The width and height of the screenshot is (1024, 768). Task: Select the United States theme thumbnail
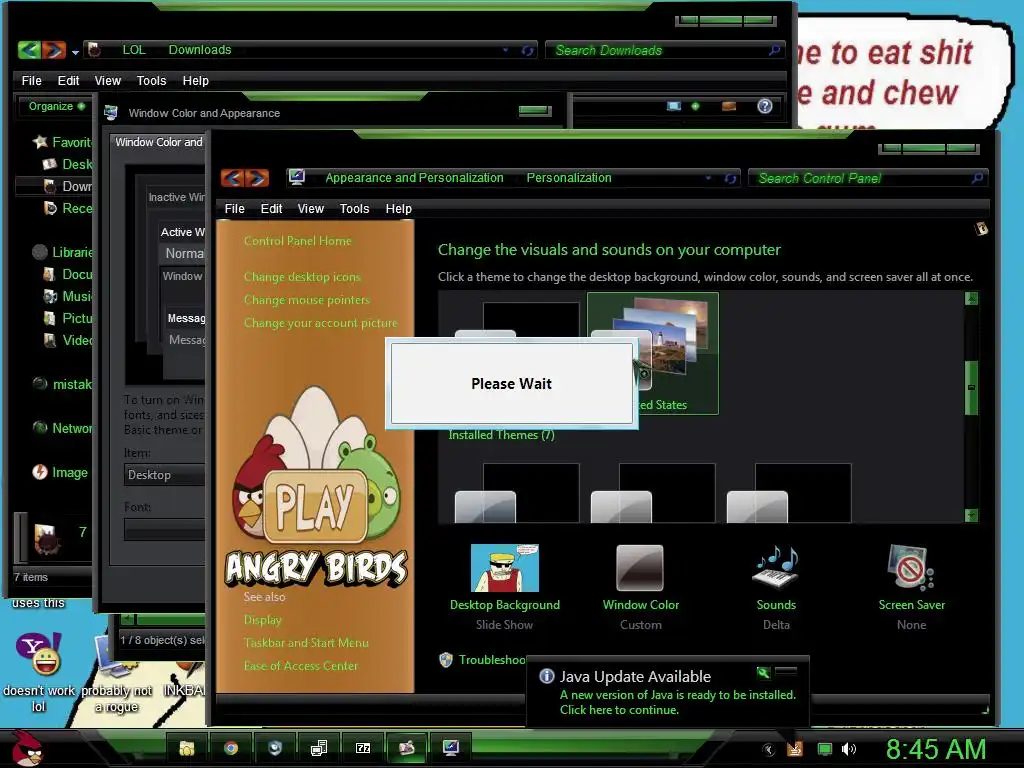pos(653,353)
